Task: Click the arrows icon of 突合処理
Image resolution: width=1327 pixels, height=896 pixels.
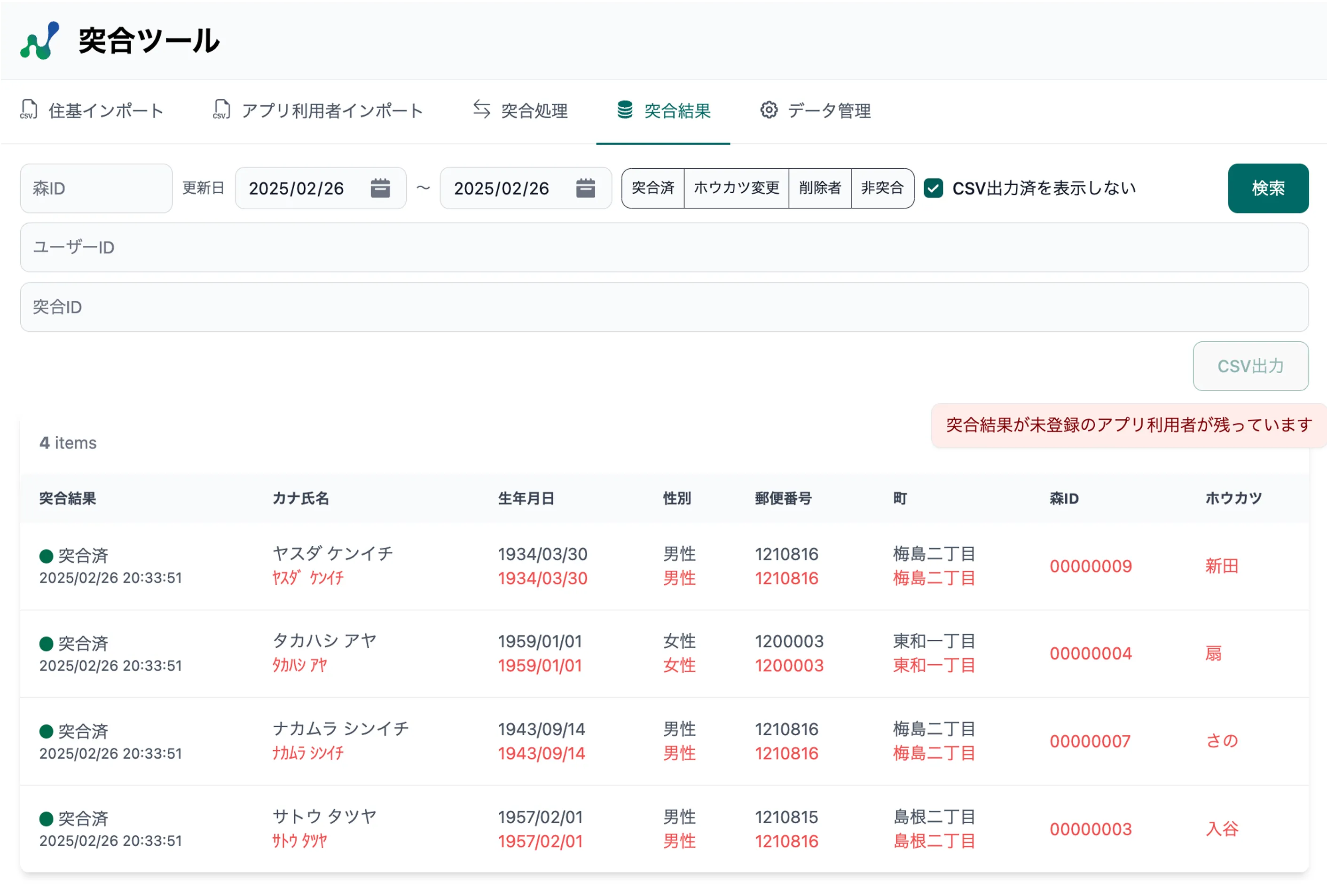Action: coord(481,109)
